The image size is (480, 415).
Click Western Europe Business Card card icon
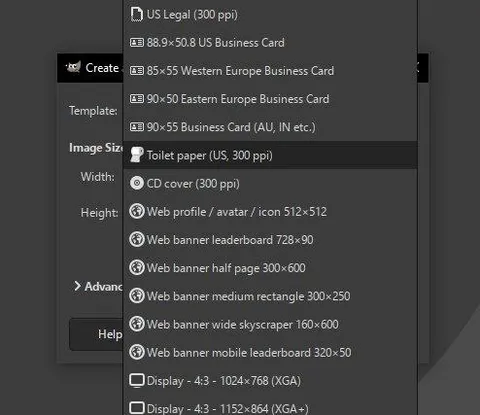pyautogui.click(x=137, y=71)
